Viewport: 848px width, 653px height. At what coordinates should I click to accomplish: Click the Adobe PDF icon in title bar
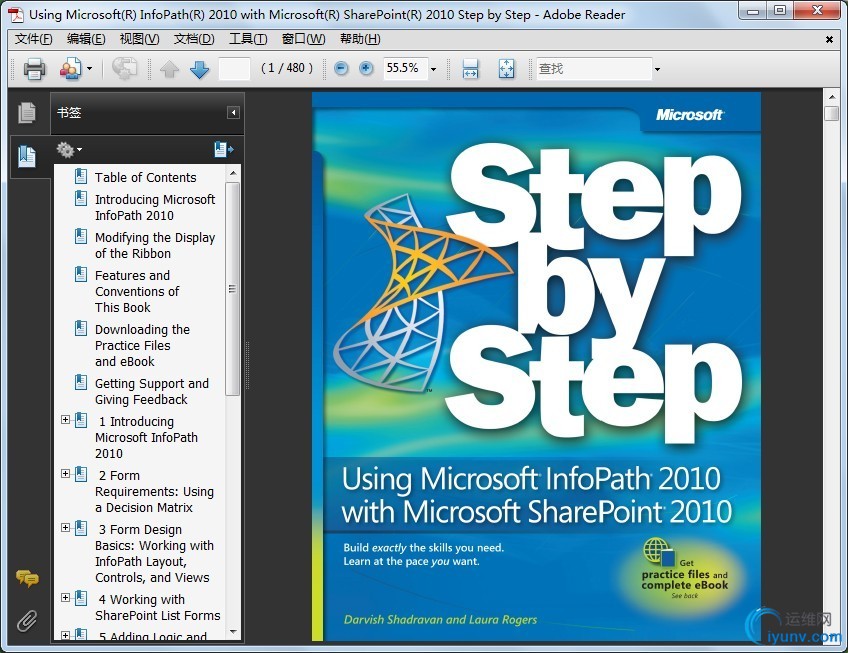tap(16, 15)
